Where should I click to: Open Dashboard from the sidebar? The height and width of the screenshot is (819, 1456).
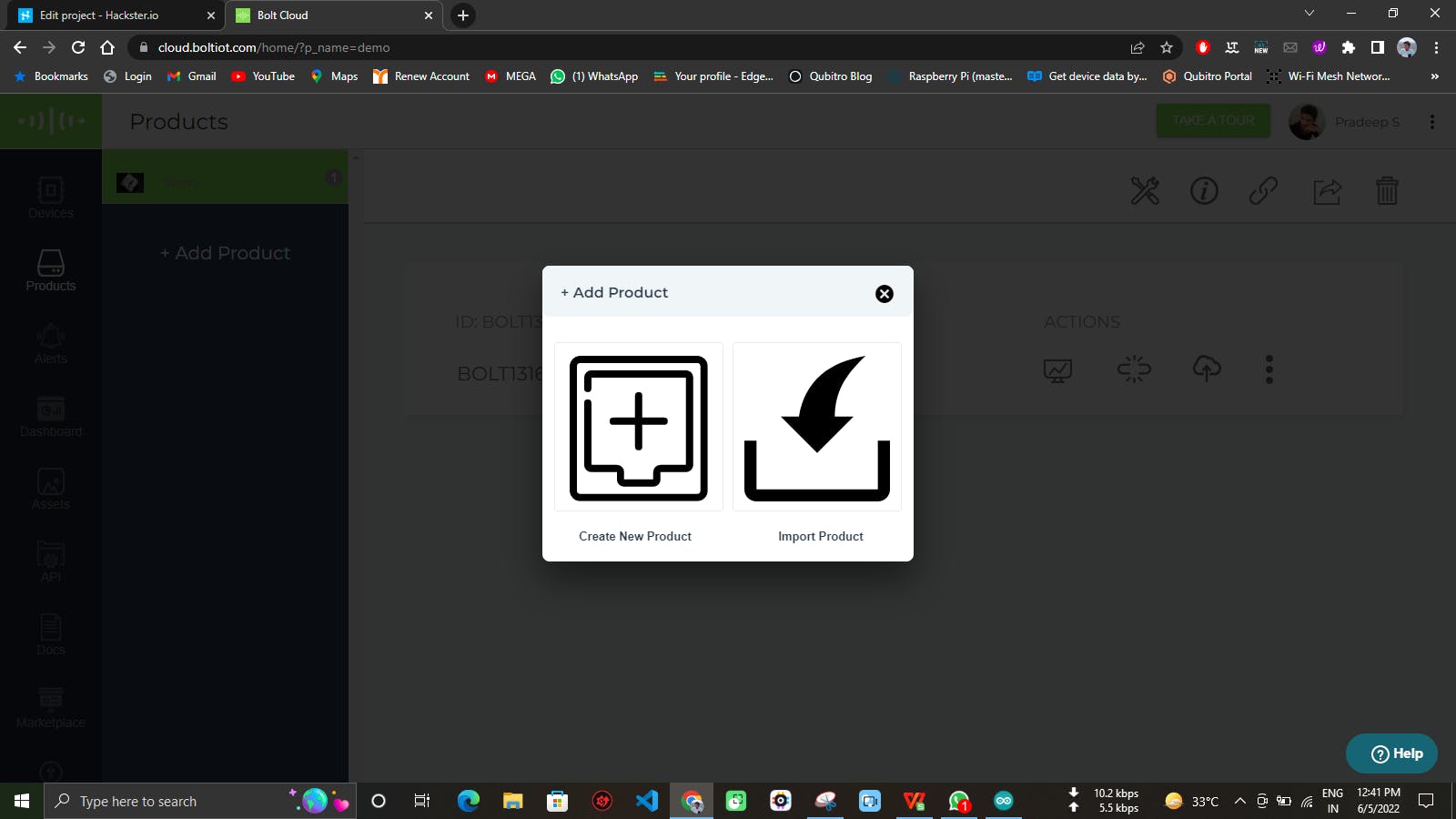pos(51,416)
